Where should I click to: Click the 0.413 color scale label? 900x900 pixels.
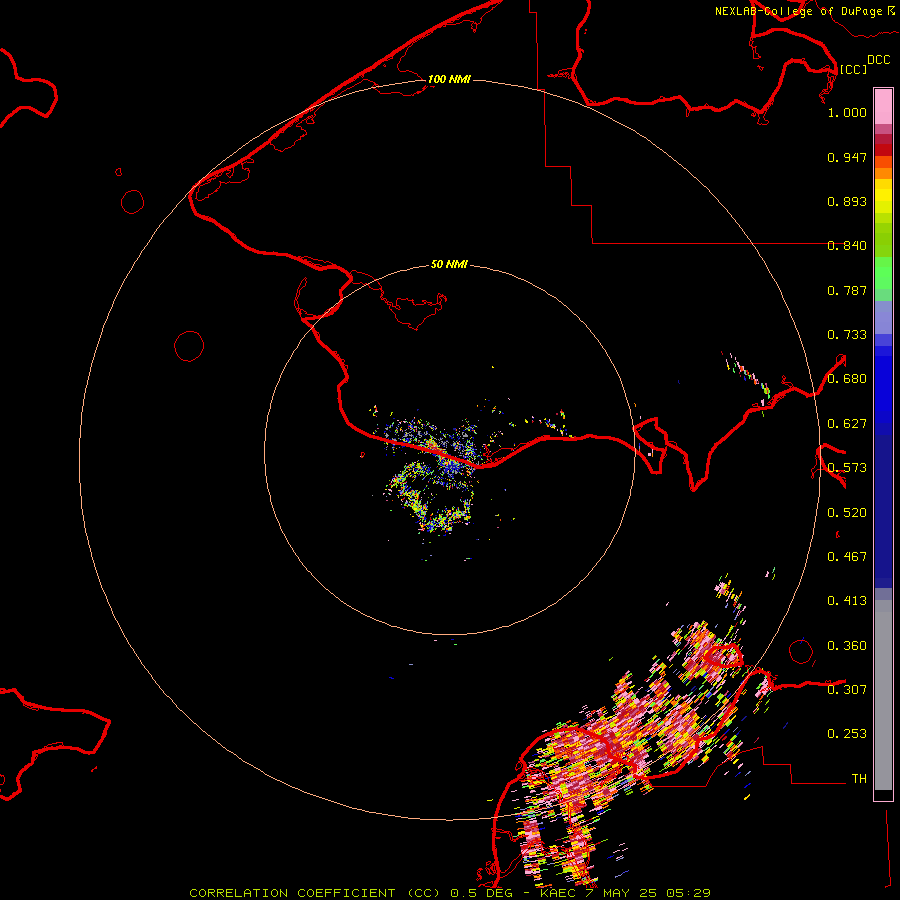click(847, 601)
